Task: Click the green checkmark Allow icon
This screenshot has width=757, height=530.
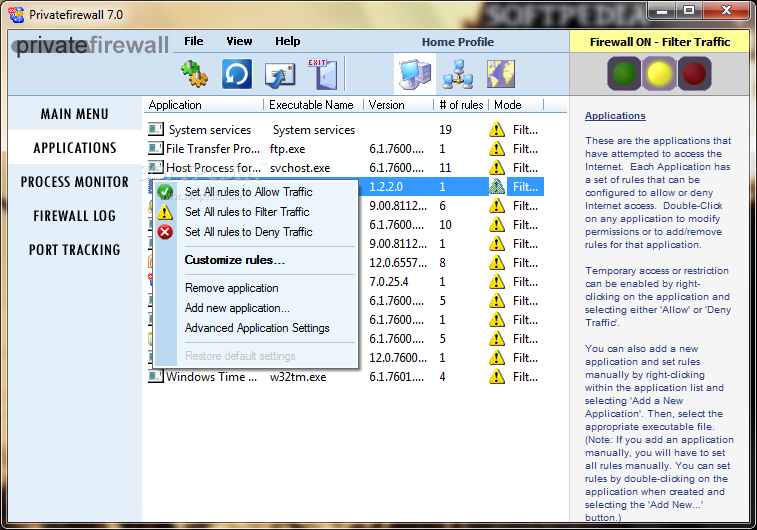Action: click(x=165, y=192)
